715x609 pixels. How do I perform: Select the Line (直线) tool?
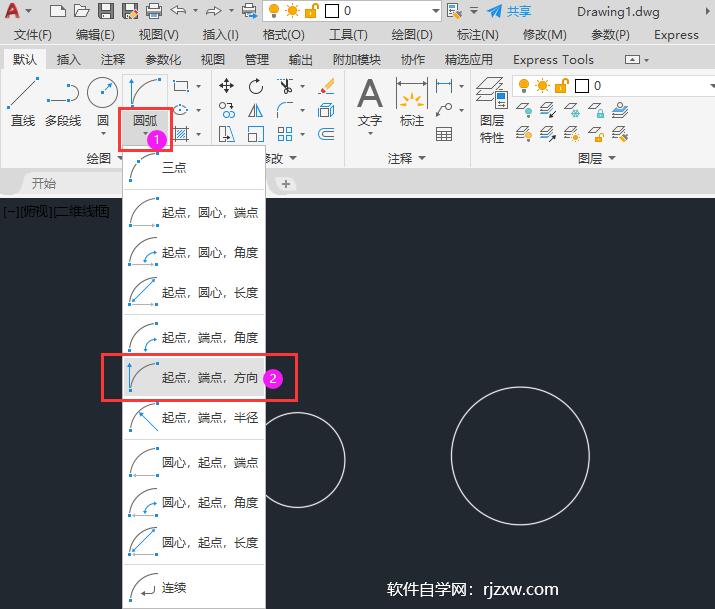click(x=23, y=102)
